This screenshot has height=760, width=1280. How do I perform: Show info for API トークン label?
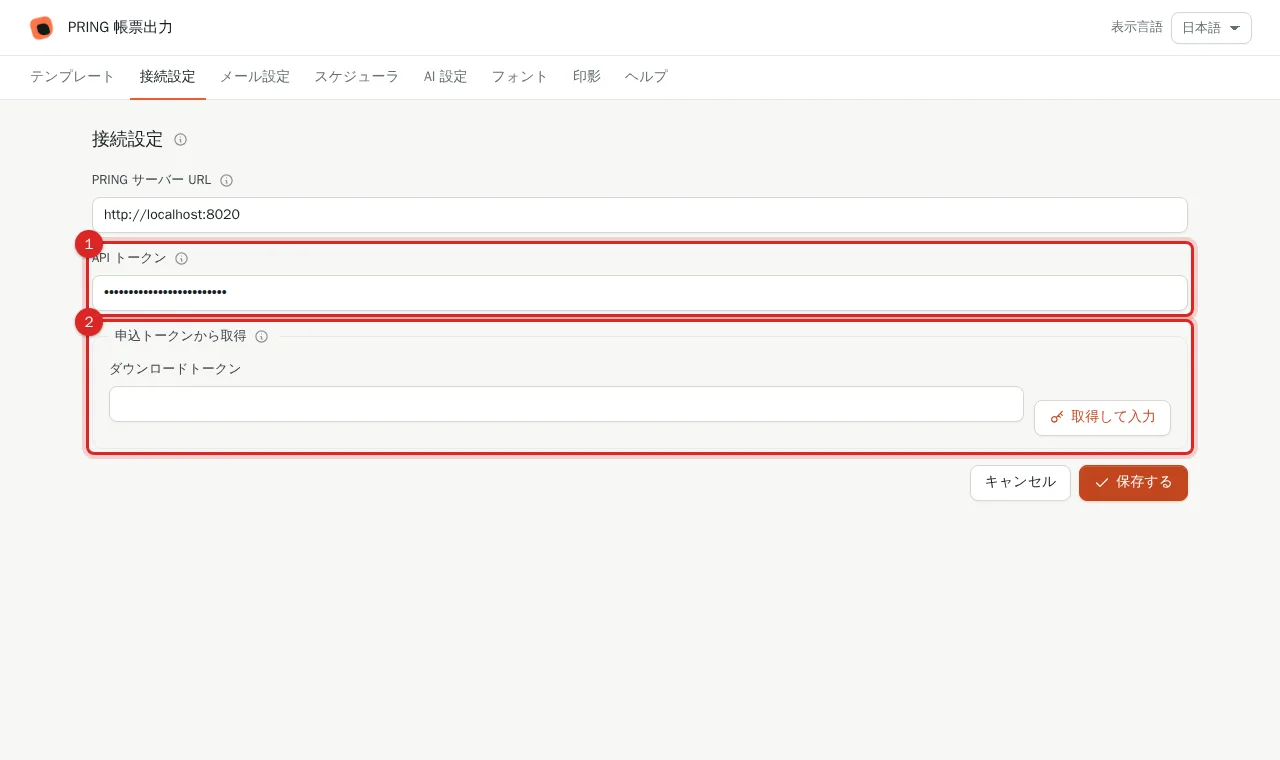(x=181, y=258)
